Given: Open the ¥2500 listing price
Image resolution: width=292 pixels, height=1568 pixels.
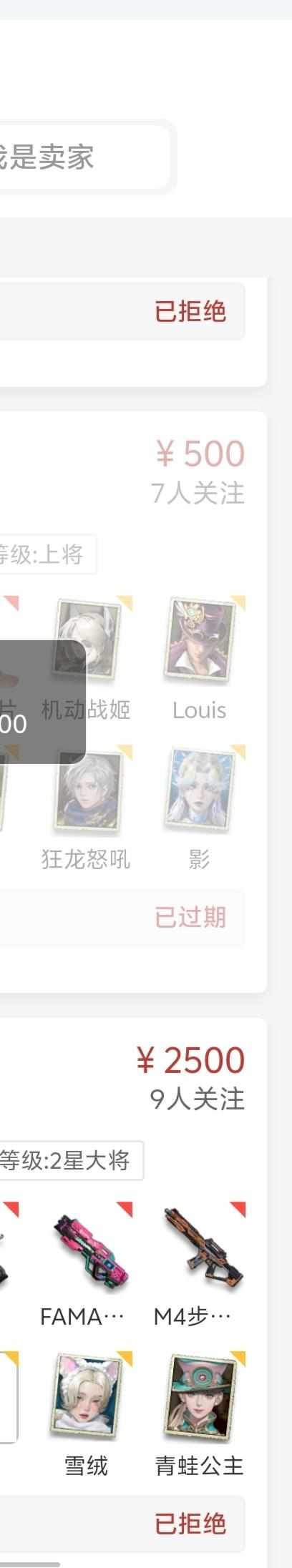Looking at the screenshot, I should click(x=190, y=1059).
